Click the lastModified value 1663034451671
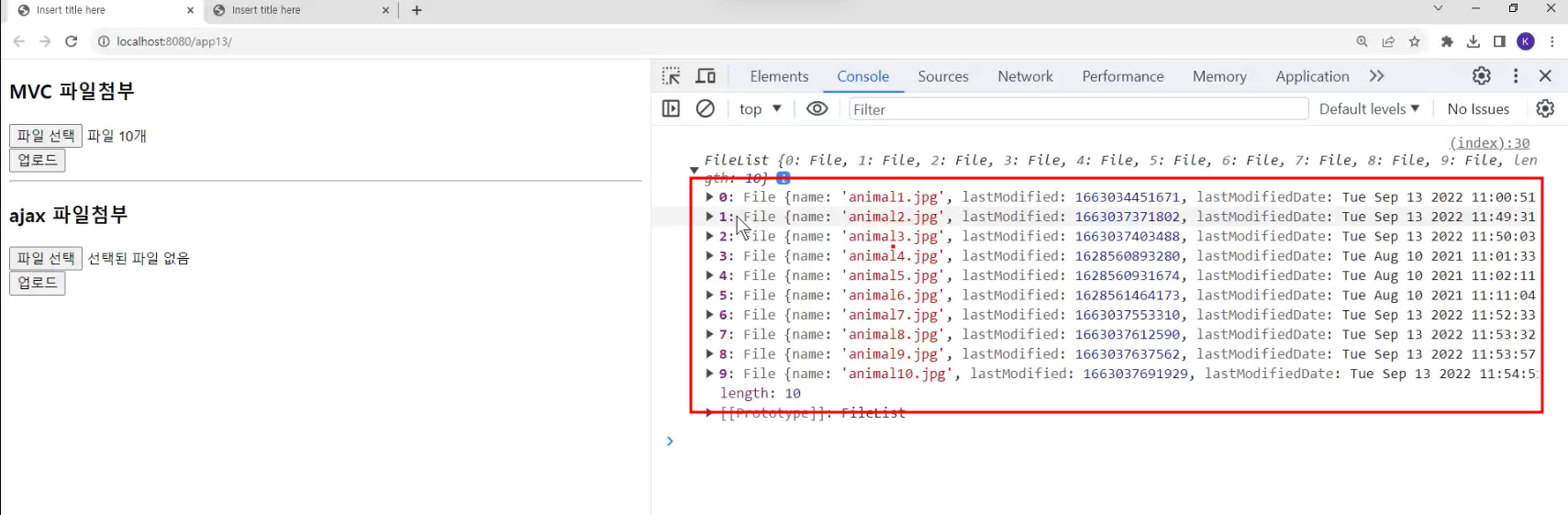The height and width of the screenshot is (515, 1568). [x=1128, y=196]
